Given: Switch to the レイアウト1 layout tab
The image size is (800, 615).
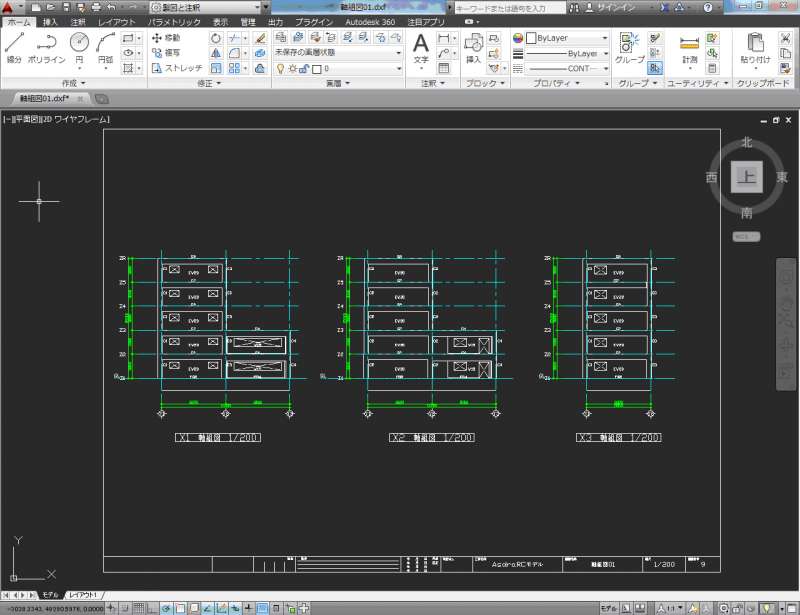Looking at the screenshot, I should (84, 594).
